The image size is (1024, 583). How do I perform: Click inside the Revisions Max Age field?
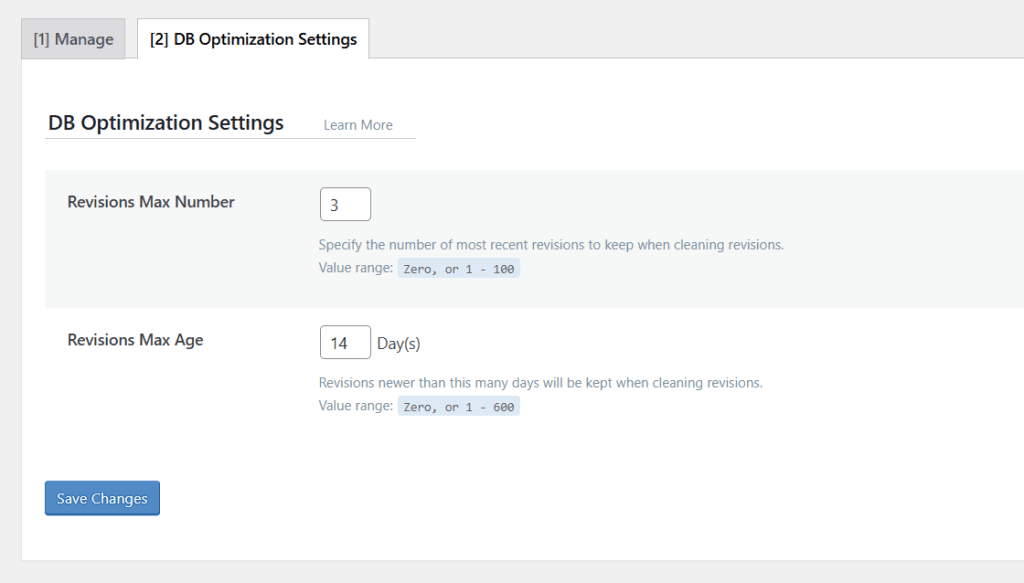(x=344, y=341)
